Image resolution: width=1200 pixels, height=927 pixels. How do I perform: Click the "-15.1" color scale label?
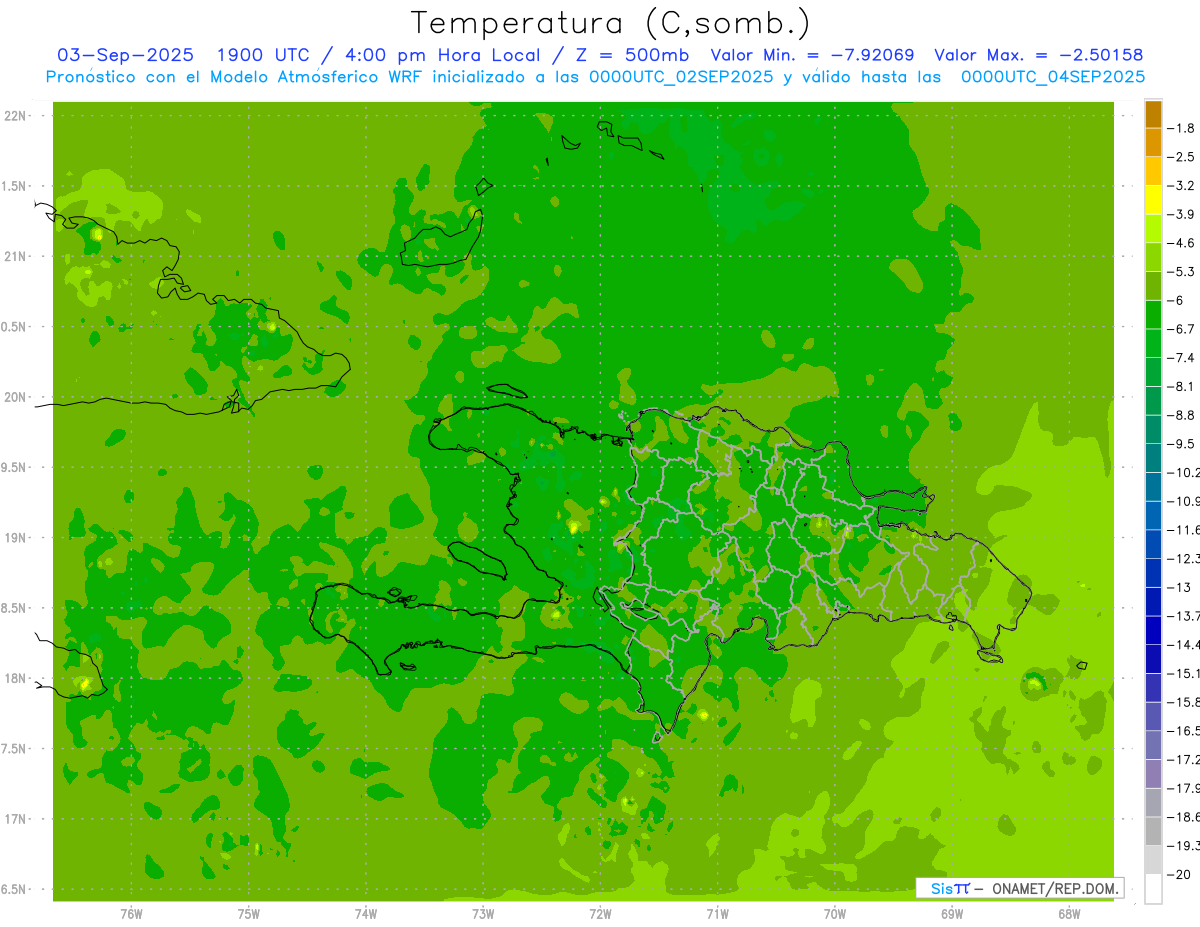tap(1186, 673)
